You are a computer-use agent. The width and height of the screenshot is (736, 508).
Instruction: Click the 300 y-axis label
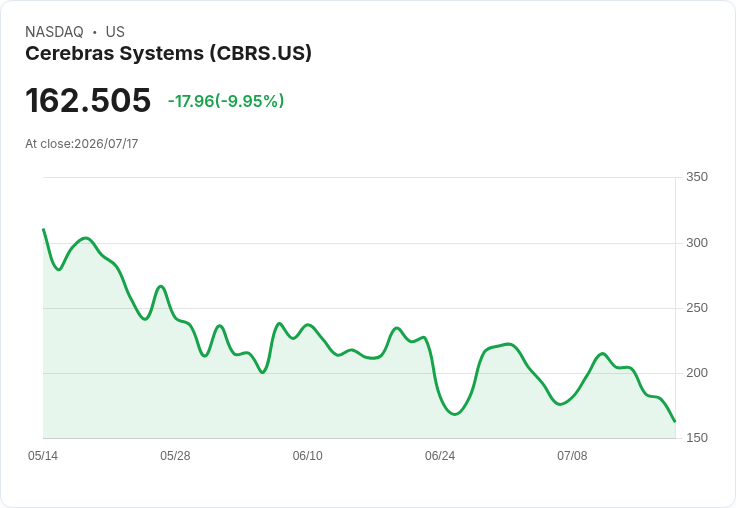[x=697, y=243]
